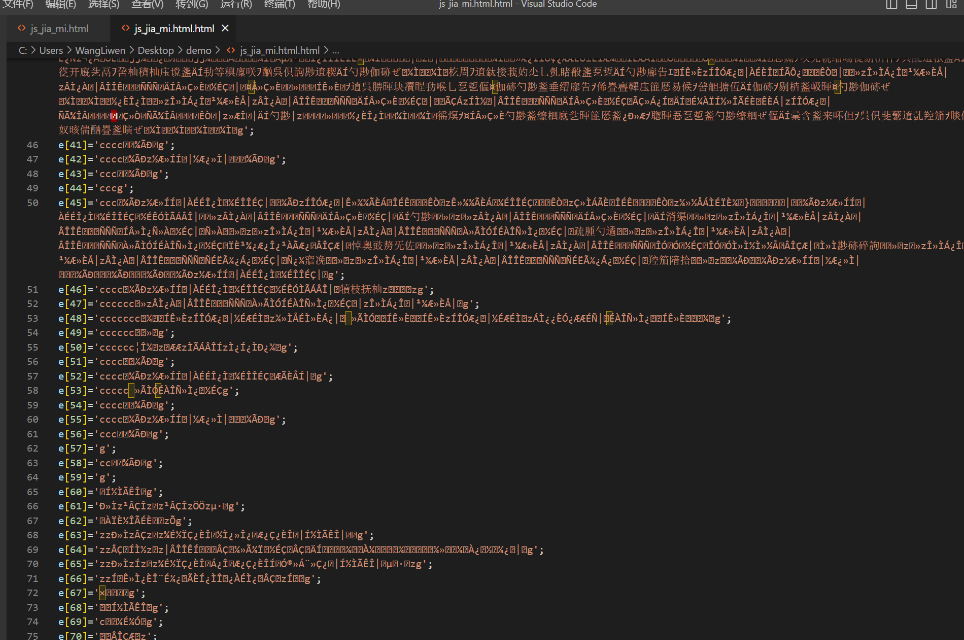Click the code line starting e[46]=

coord(247,290)
